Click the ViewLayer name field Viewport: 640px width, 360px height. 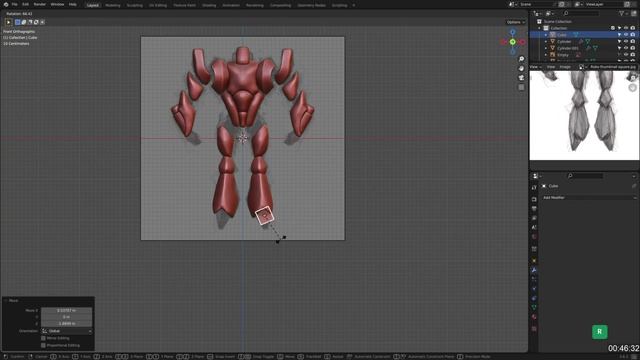[x=603, y=4]
